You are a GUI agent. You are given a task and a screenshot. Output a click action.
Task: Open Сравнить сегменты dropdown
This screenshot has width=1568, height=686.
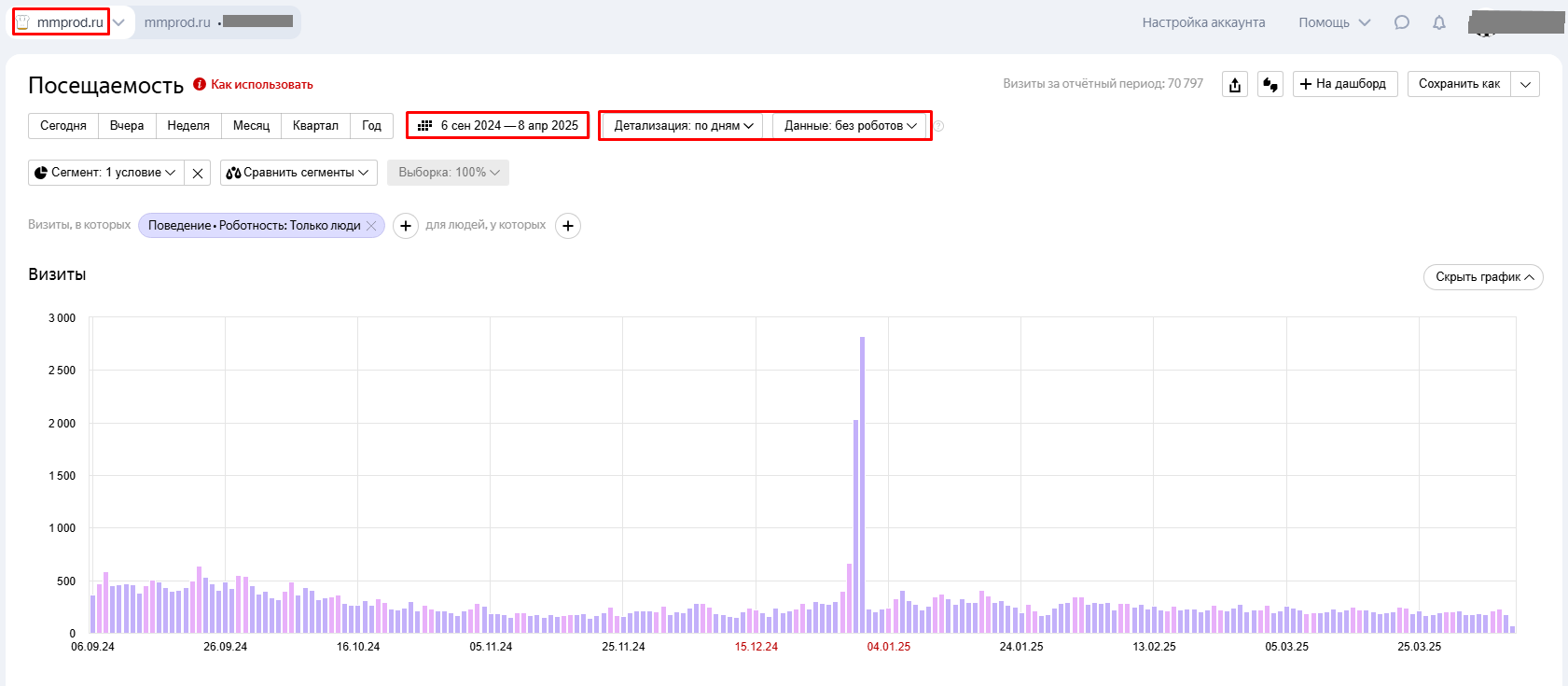pyautogui.click(x=298, y=173)
